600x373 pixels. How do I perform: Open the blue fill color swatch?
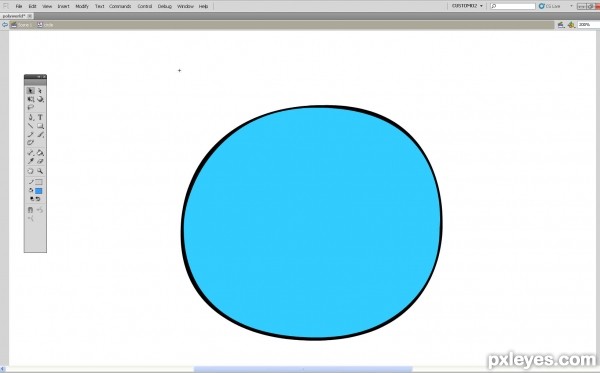pyautogui.click(x=39, y=191)
